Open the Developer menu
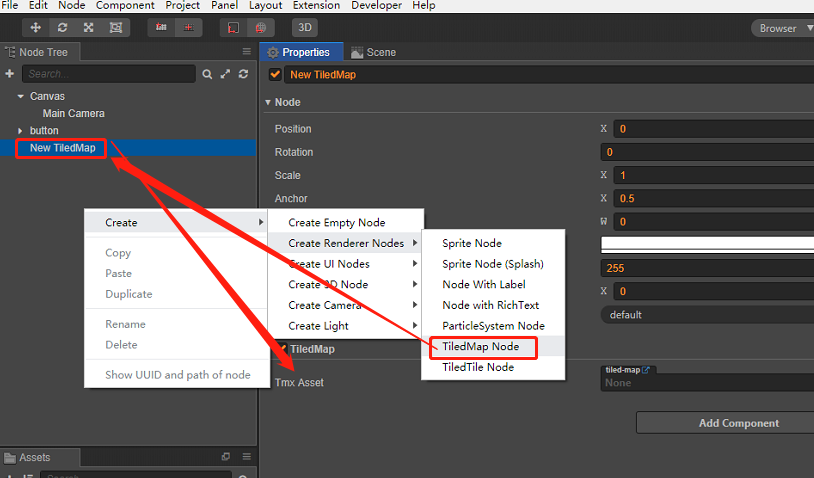Image resolution: width=814 pixels, height=478 pixels. coord(376,5)
